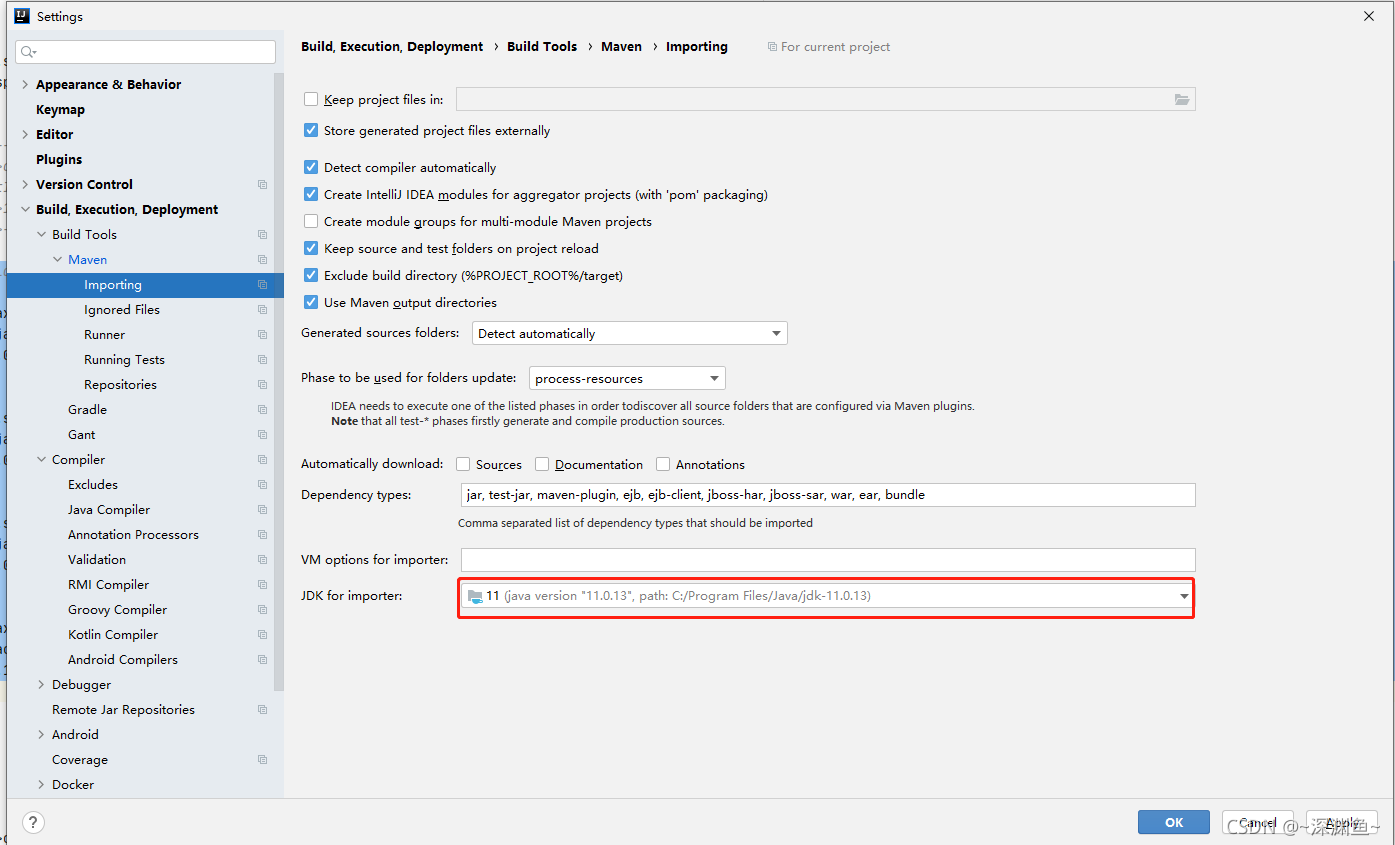Expand Version Control node
Screen dimensions: 1395x845
[x=25, y=184]
